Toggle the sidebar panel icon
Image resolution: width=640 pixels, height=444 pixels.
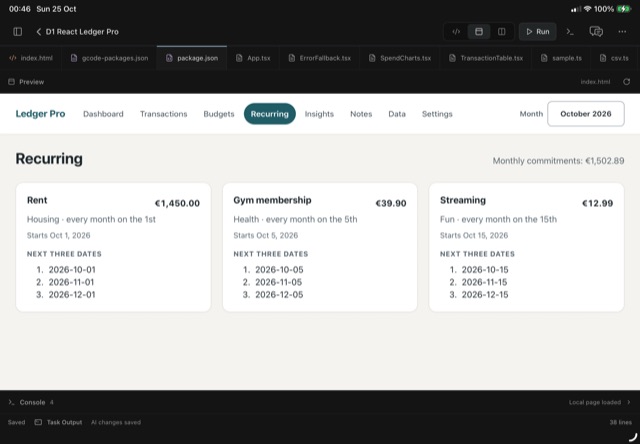coord(18,31)
